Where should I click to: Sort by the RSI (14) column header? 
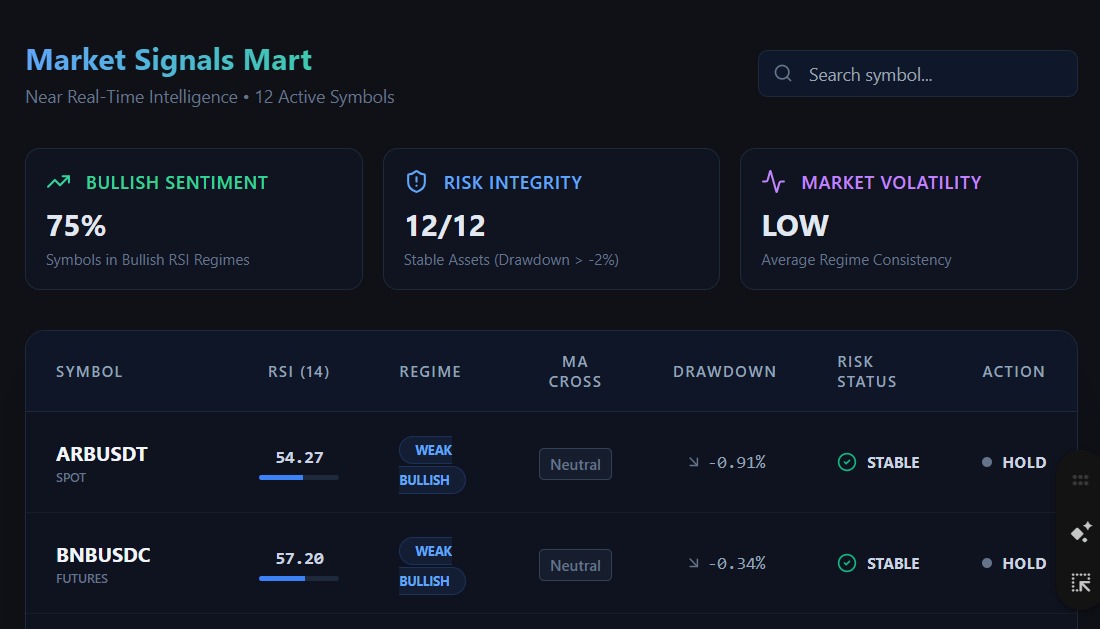[x=298, y=372]
